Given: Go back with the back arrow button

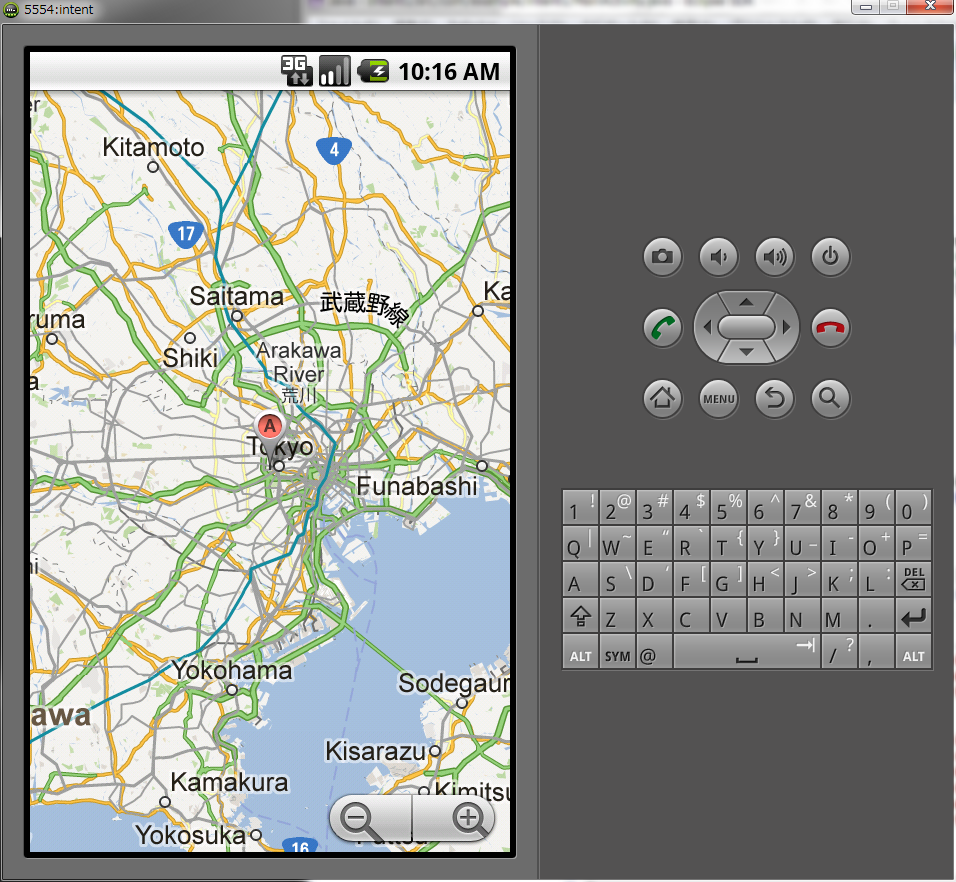Looking at the screenshot, I should [x=774, y=398].
